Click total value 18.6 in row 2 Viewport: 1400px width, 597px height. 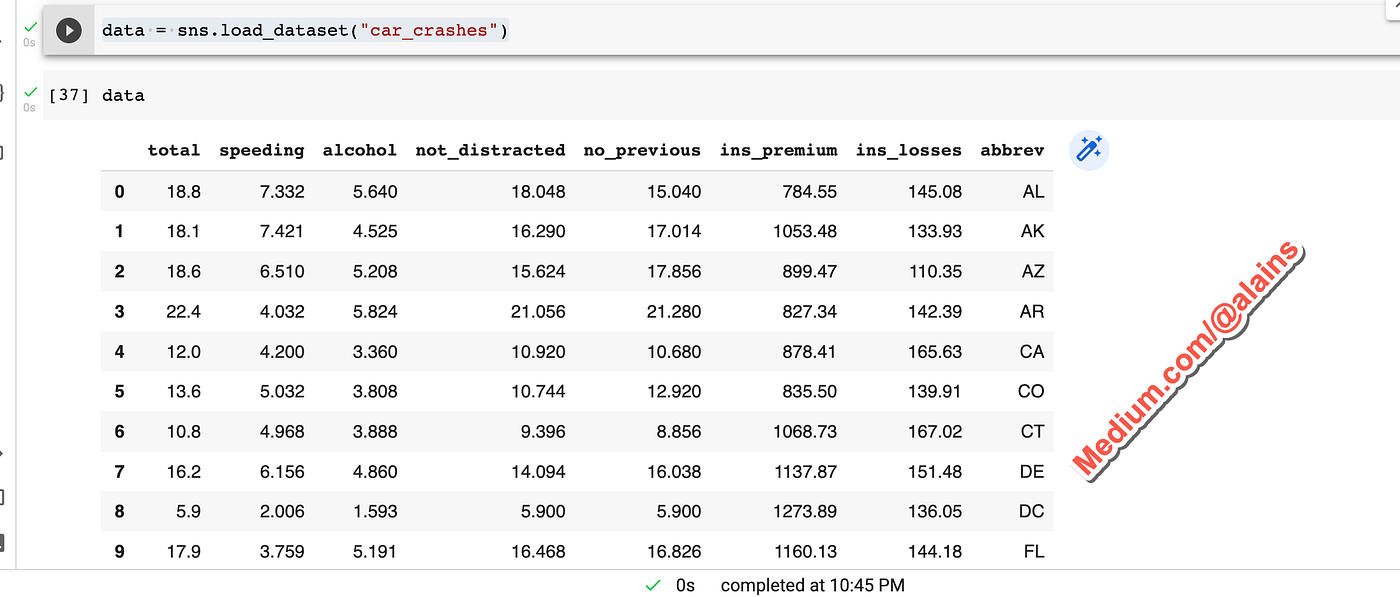pyautogui.click(x=184, y=271)
